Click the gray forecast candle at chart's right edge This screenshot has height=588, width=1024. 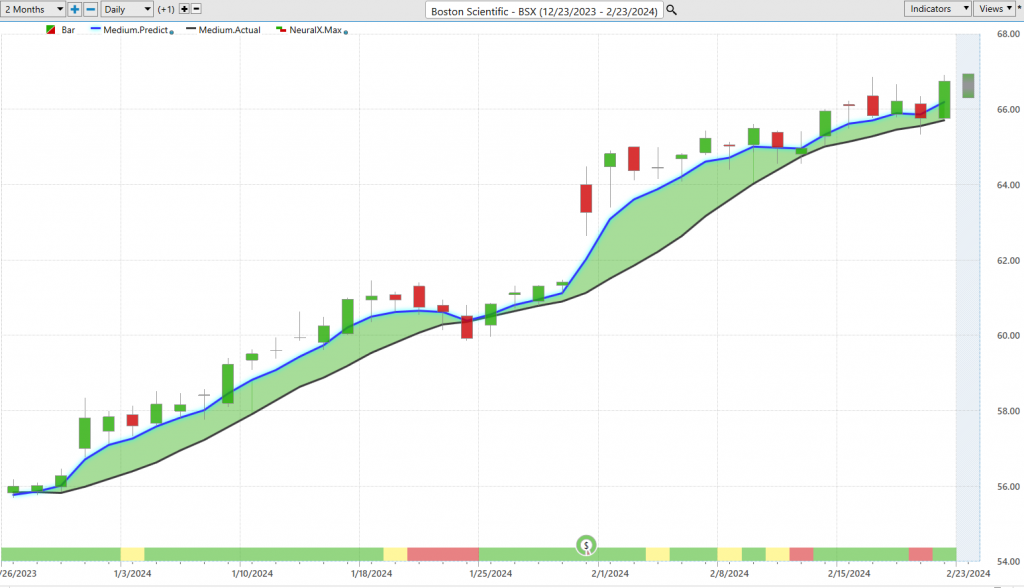pyautogui.click(x=968, y=86)
